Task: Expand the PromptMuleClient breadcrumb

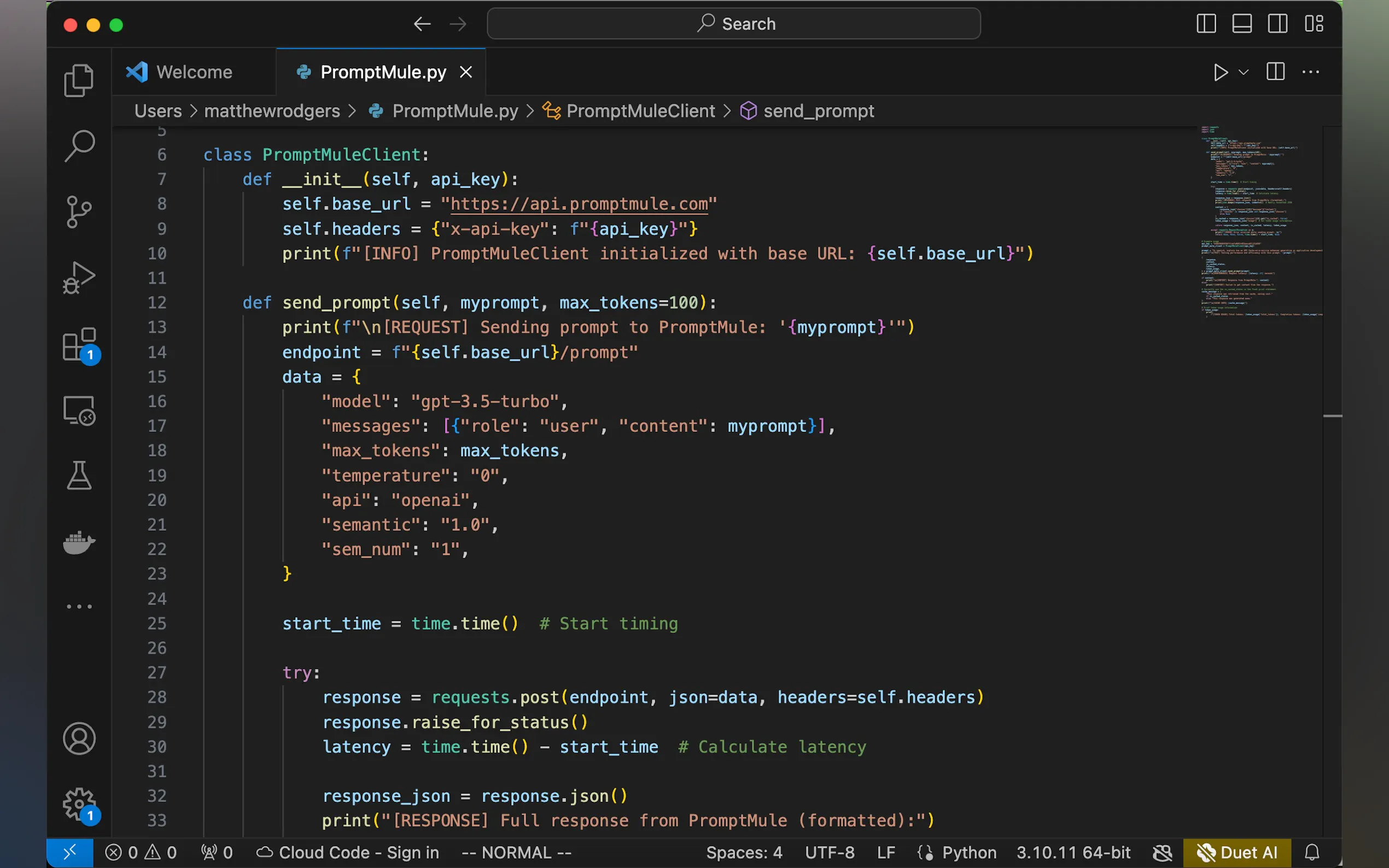Action: tap(640, 111)
